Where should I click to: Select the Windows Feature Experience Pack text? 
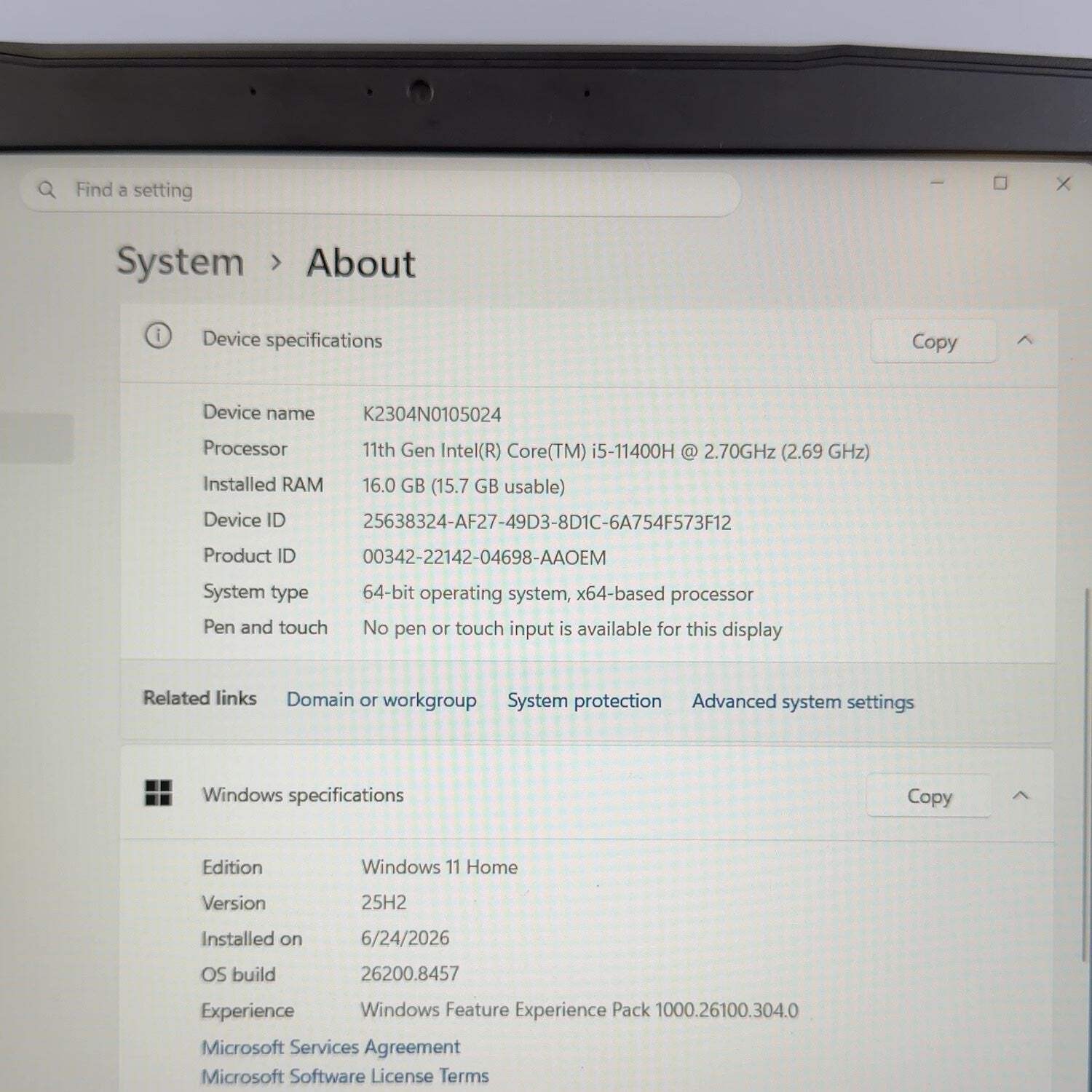point(579,1010)
